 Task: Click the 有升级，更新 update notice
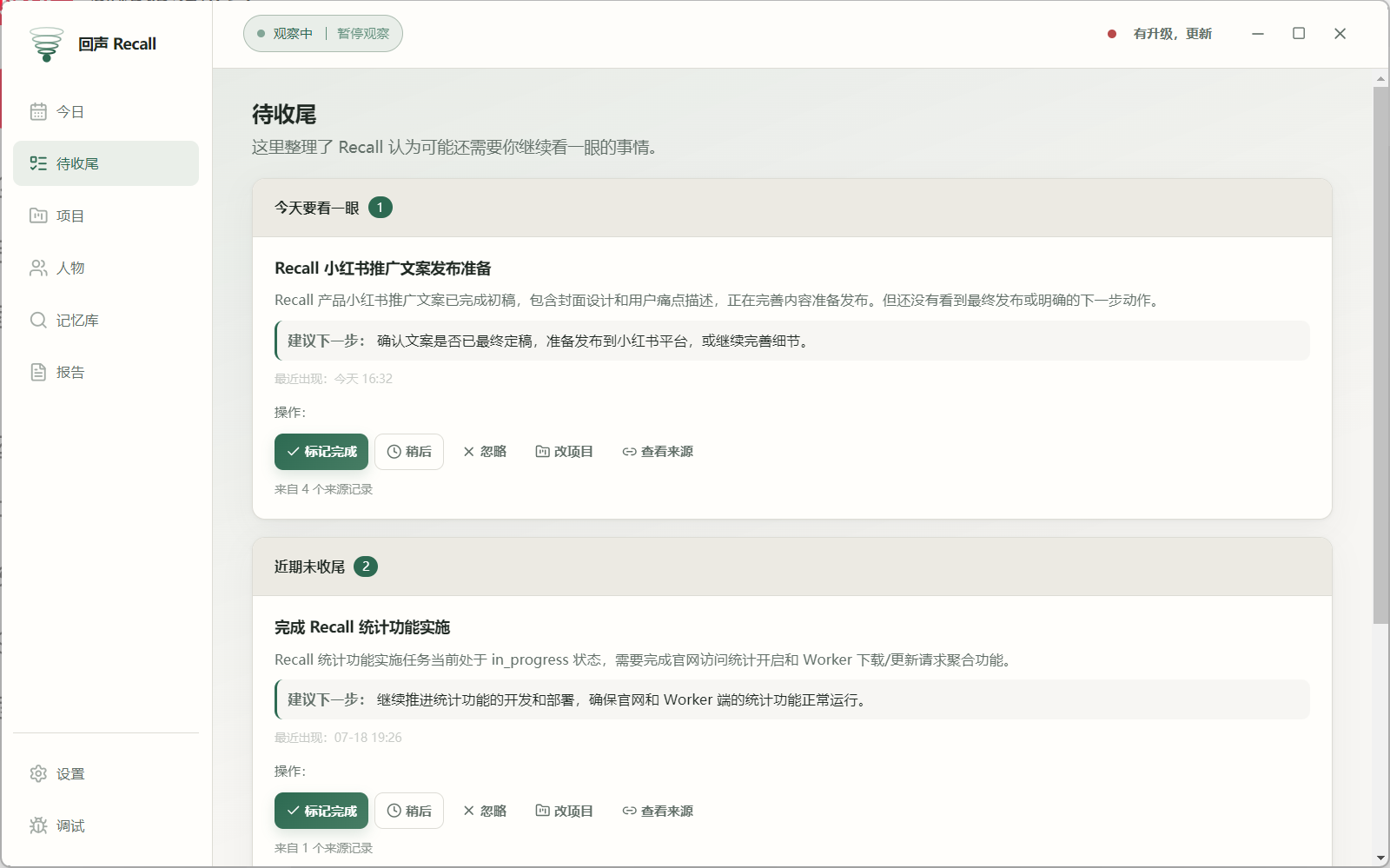1173,34
